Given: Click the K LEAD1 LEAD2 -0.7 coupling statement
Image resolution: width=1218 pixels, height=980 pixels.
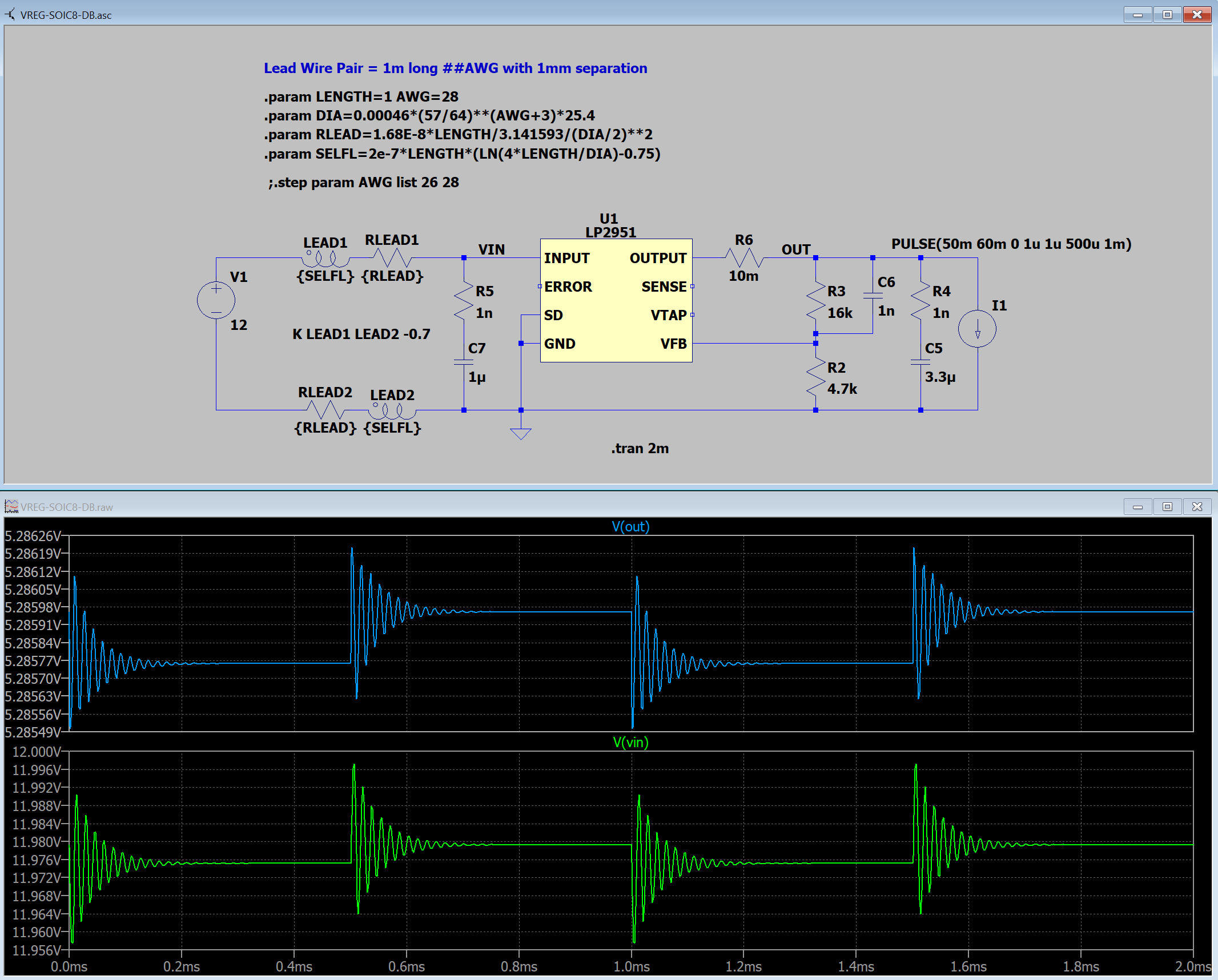Looking at the screenshot, I should [x=361, y=334].
